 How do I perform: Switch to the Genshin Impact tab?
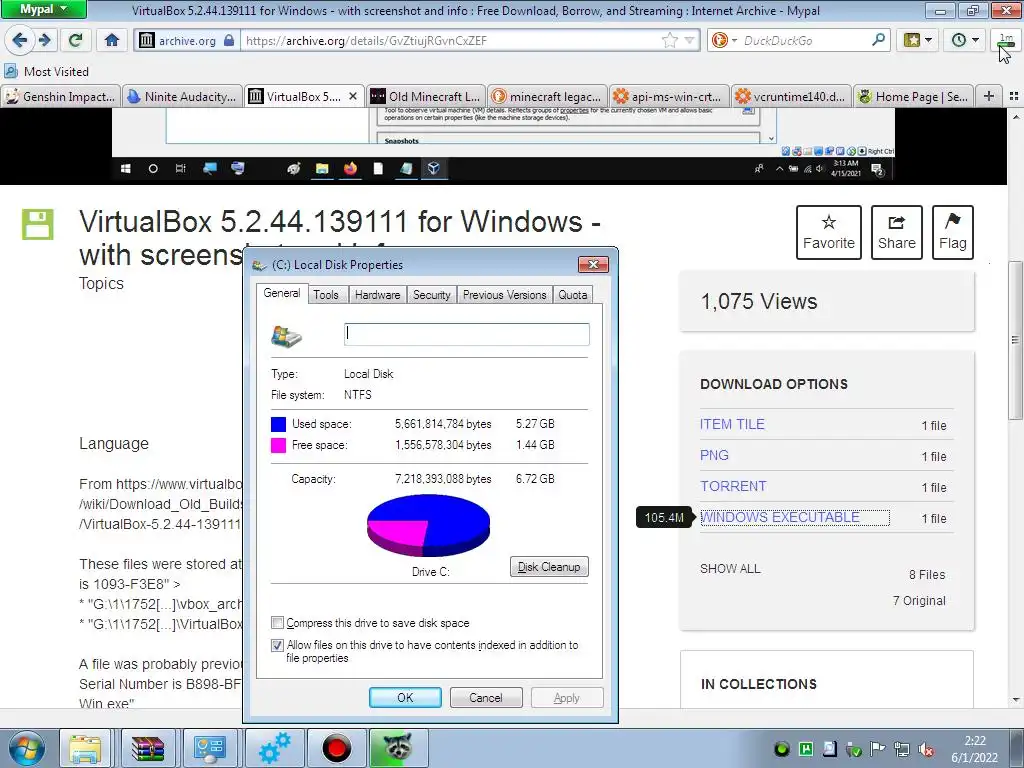tap(60, 97)
